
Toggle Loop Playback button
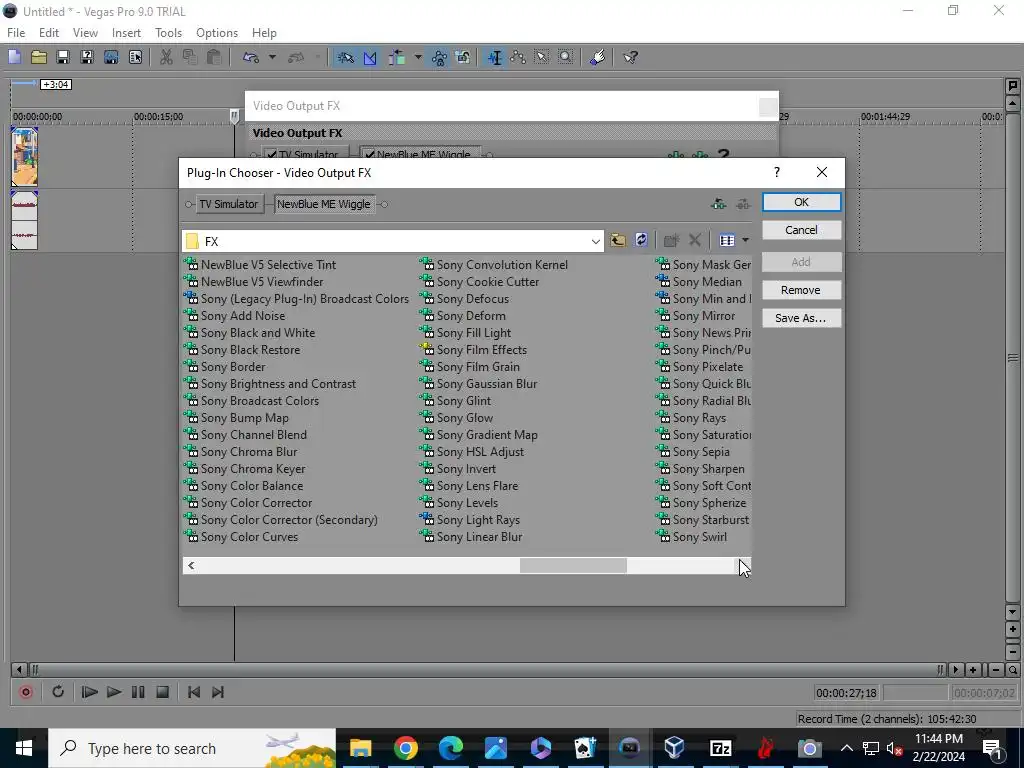click(57, 692)
